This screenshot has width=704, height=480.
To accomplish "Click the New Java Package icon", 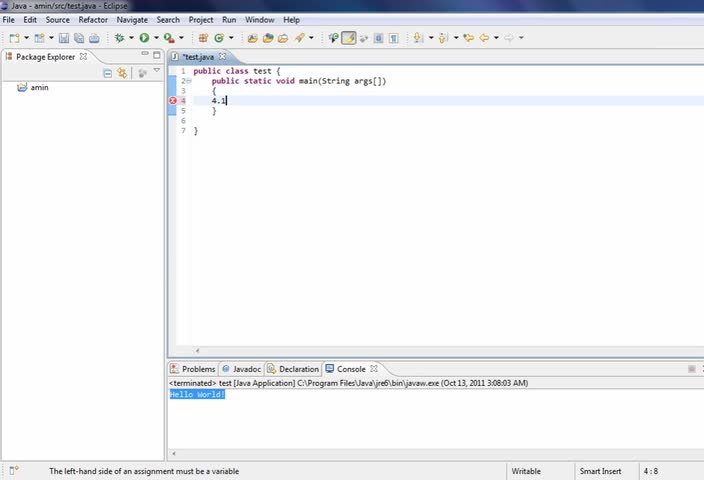I will click(203, 38).
